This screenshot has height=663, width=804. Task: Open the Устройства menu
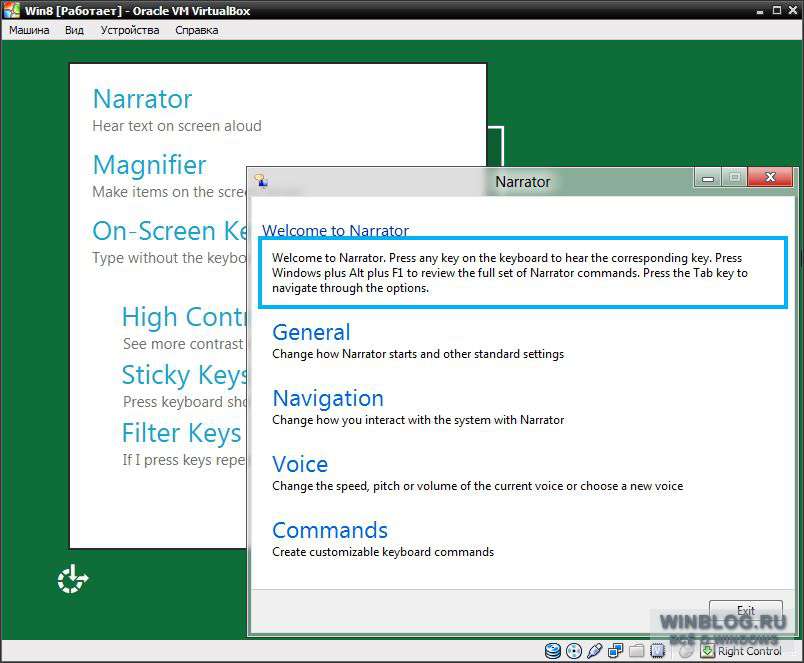pos(130,30)
